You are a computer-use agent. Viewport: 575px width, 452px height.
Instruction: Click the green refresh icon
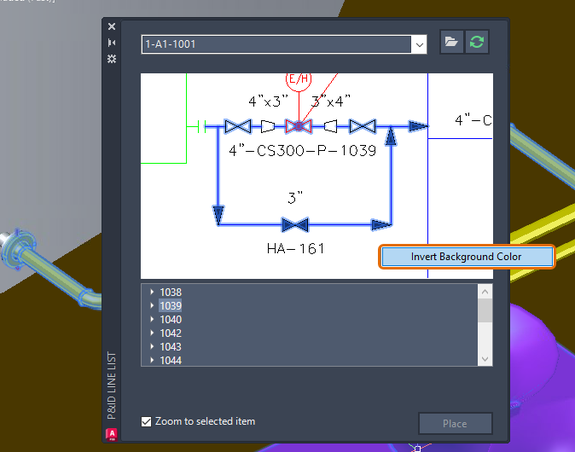[477, 42]
